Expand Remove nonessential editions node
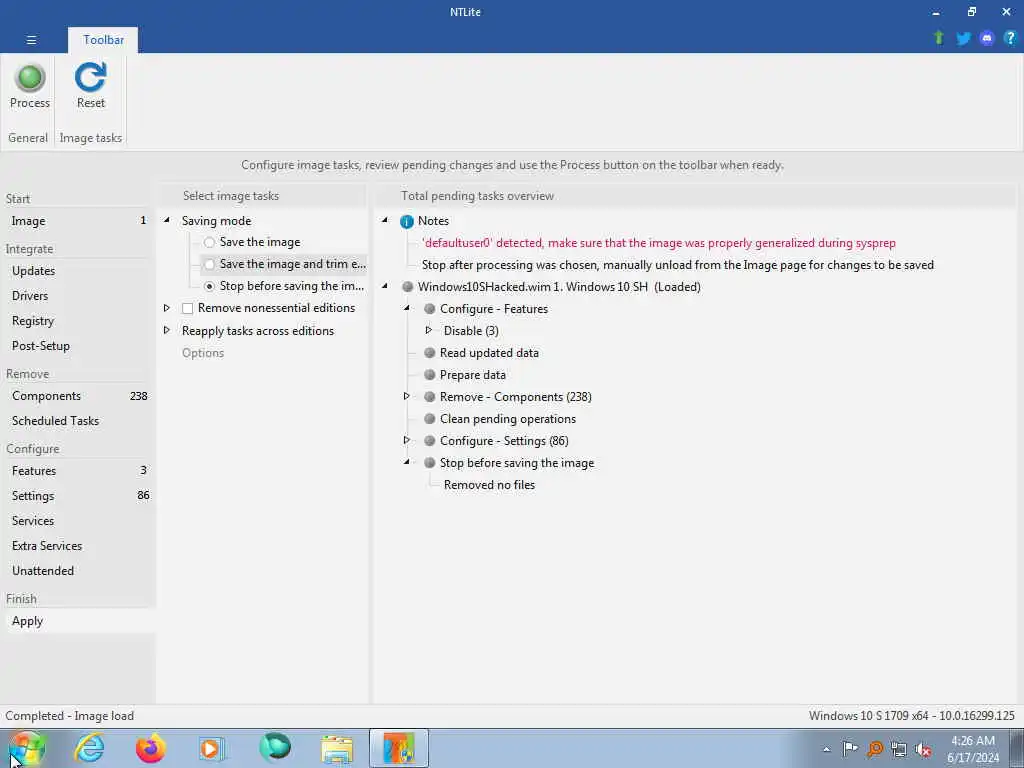Viewport: 1024px width, 768px height. [x=167, y=308]
